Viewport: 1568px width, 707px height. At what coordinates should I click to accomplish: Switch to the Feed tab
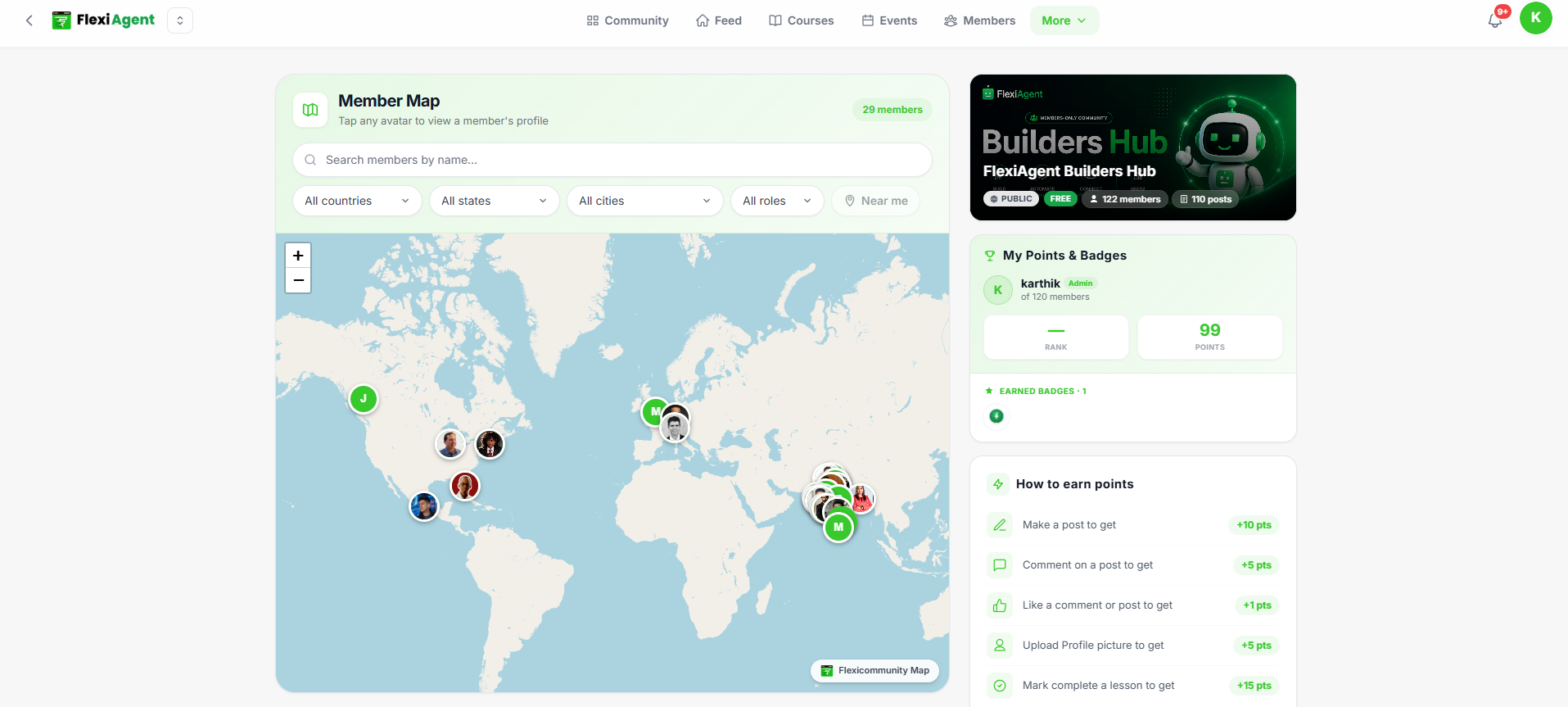coord(719,20)
